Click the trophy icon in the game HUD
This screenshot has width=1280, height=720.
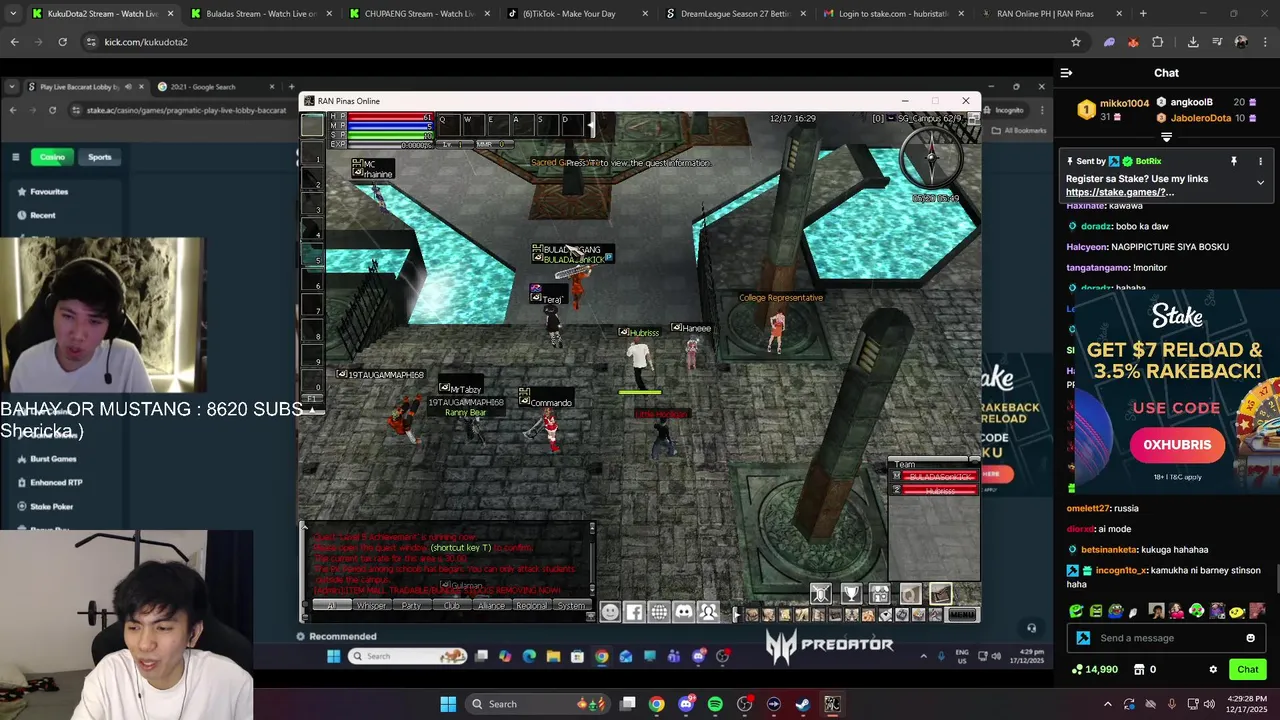click(x=851, y=595)
